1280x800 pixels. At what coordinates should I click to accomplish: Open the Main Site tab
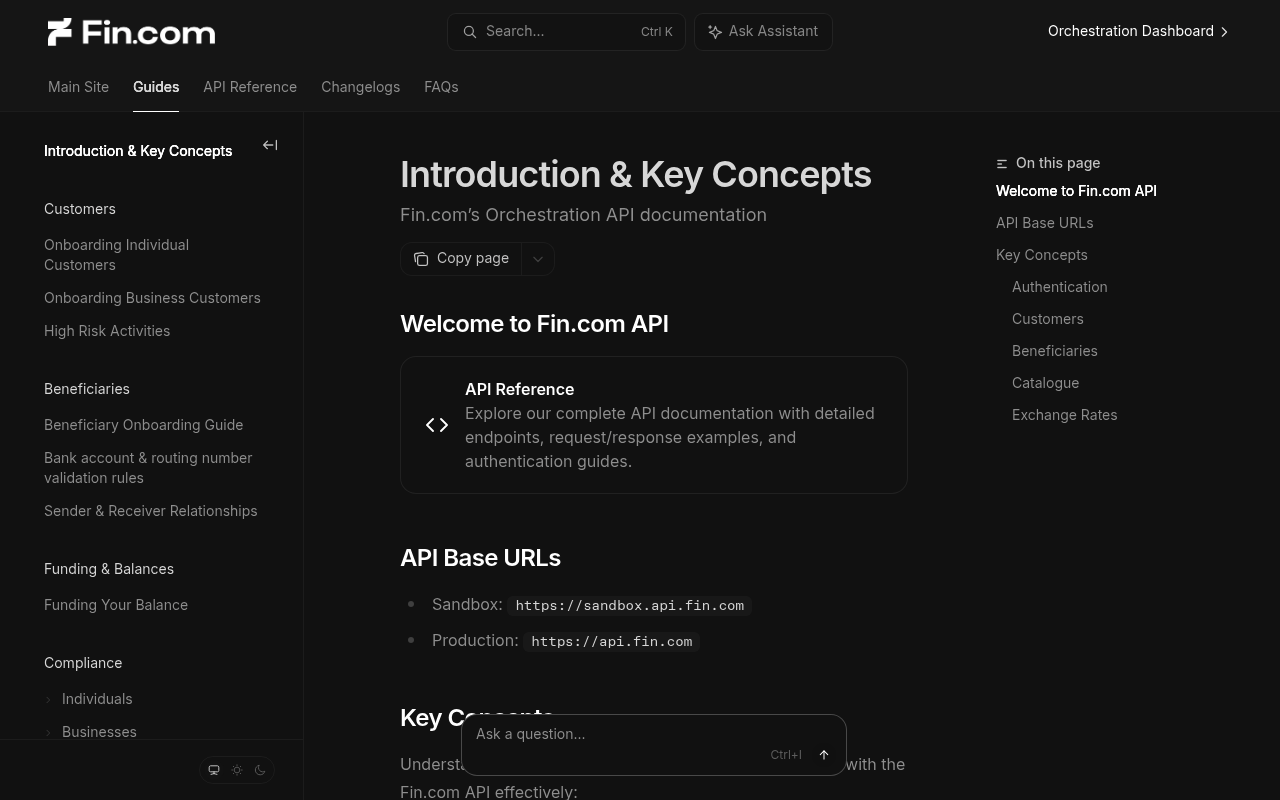point(78,87)
